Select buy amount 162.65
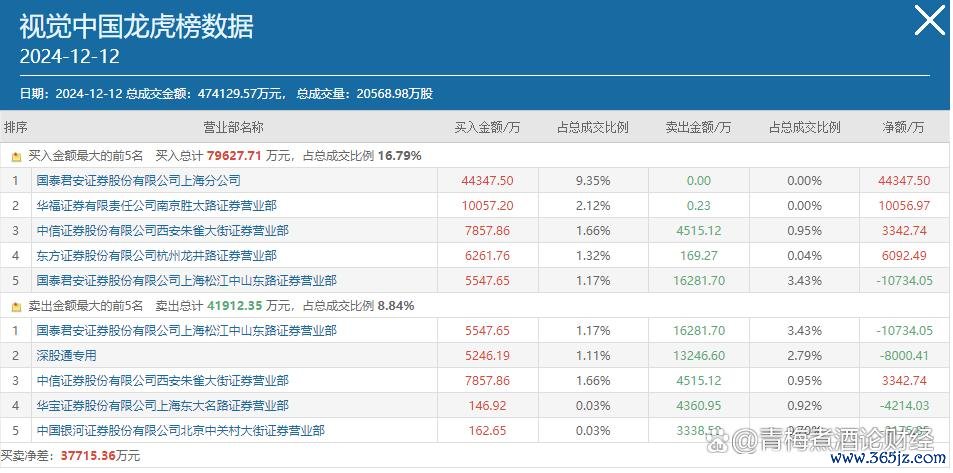This screenshot has width=953, height=473. click(487, 430)
